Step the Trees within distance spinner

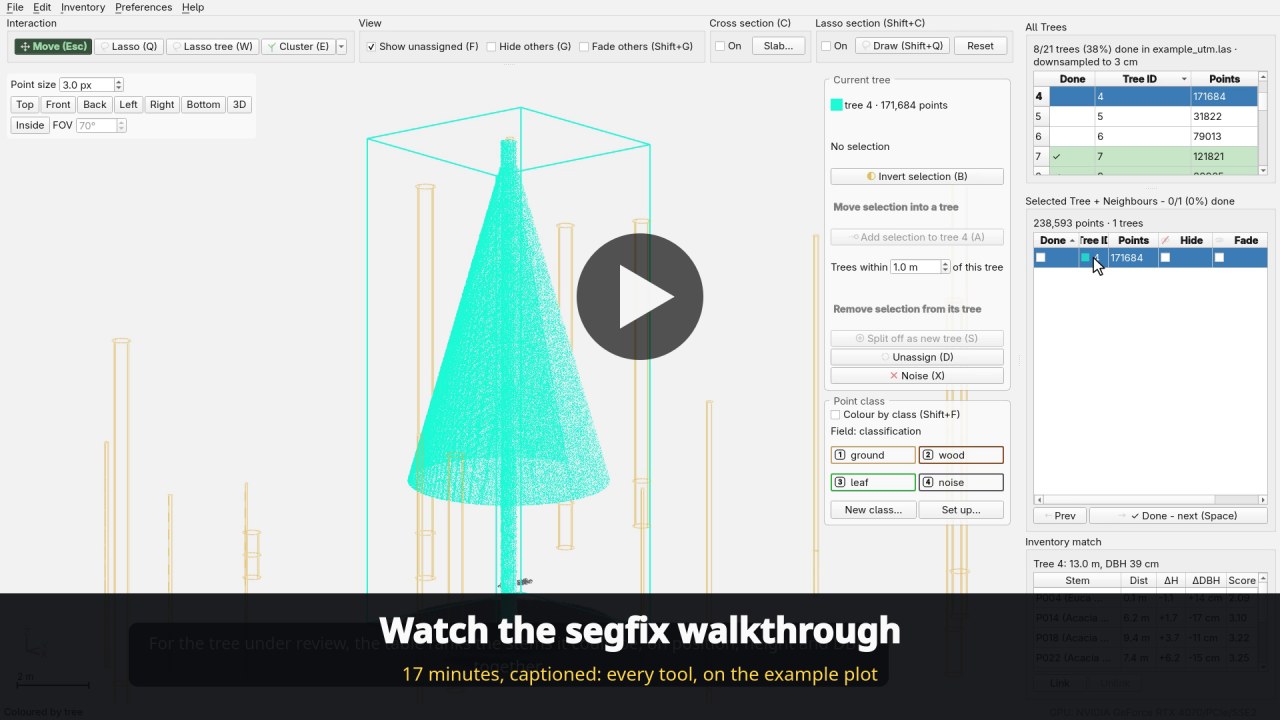pos(944,267)
